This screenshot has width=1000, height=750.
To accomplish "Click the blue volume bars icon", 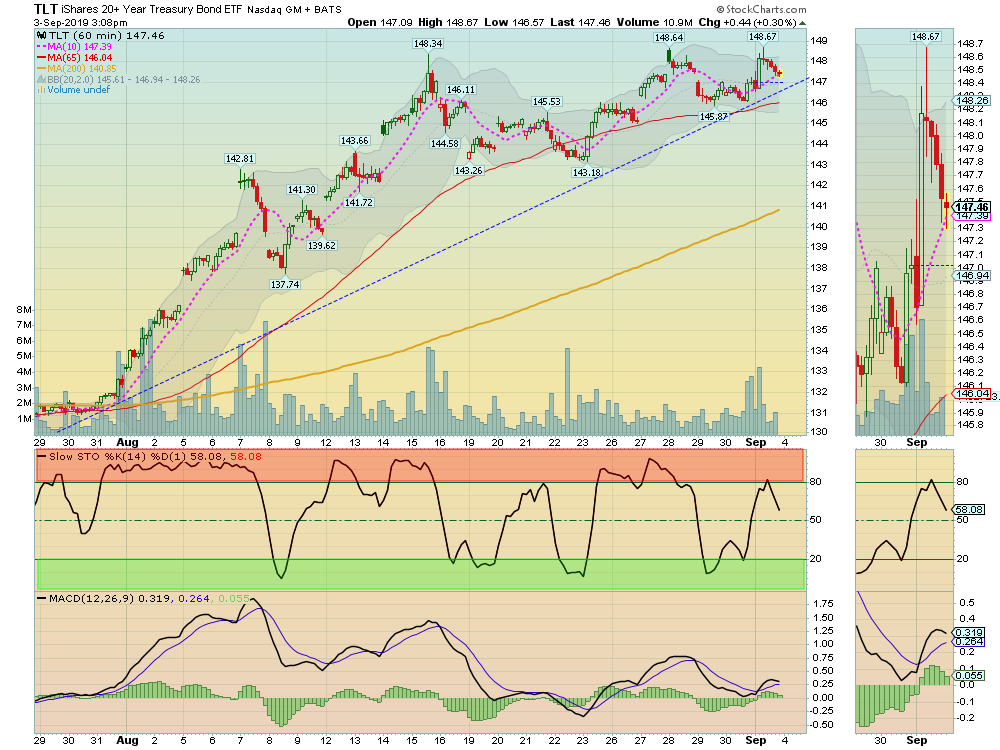I will (x=41, y=90).
